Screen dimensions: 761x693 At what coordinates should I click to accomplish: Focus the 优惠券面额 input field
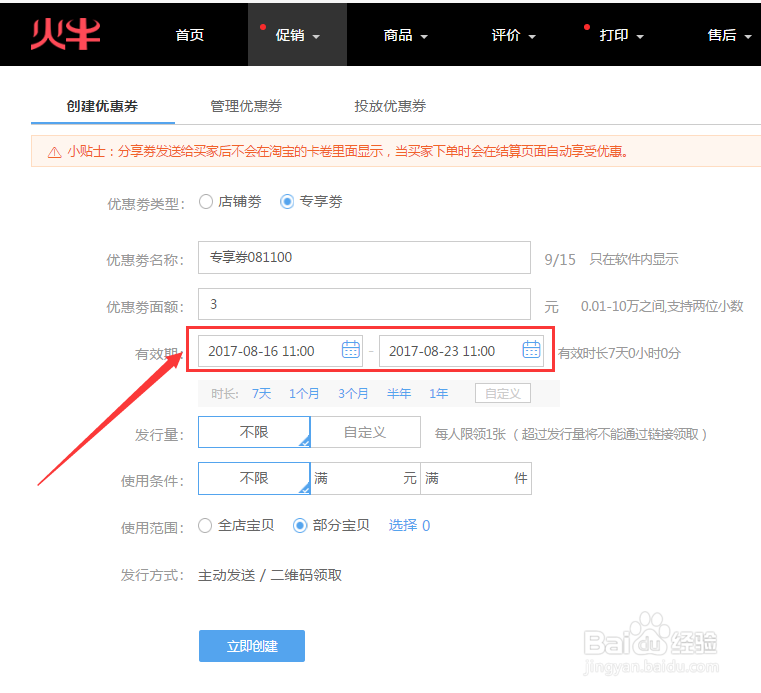coord(364,304)
